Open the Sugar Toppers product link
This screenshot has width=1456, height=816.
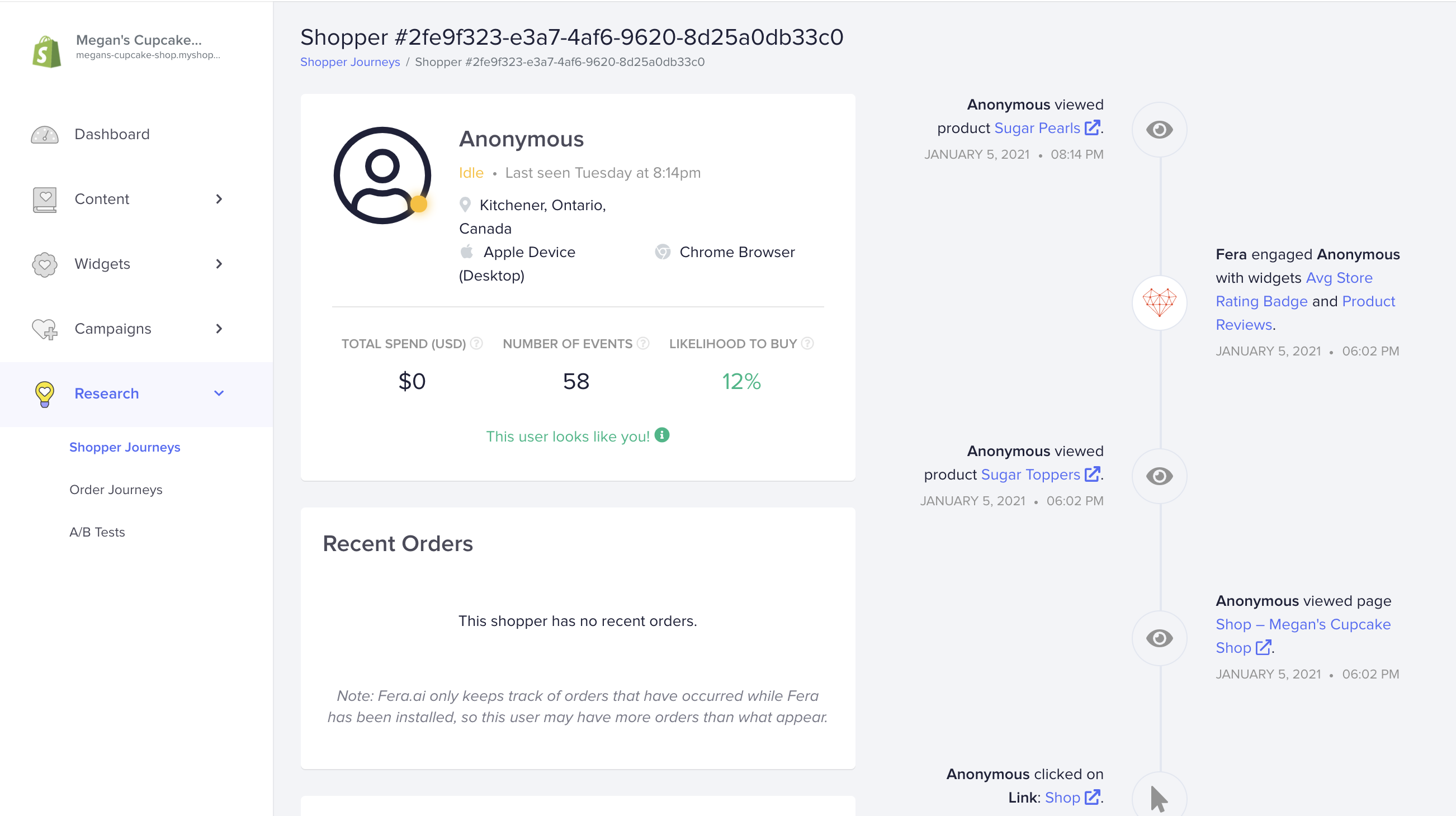[1030, 475]
